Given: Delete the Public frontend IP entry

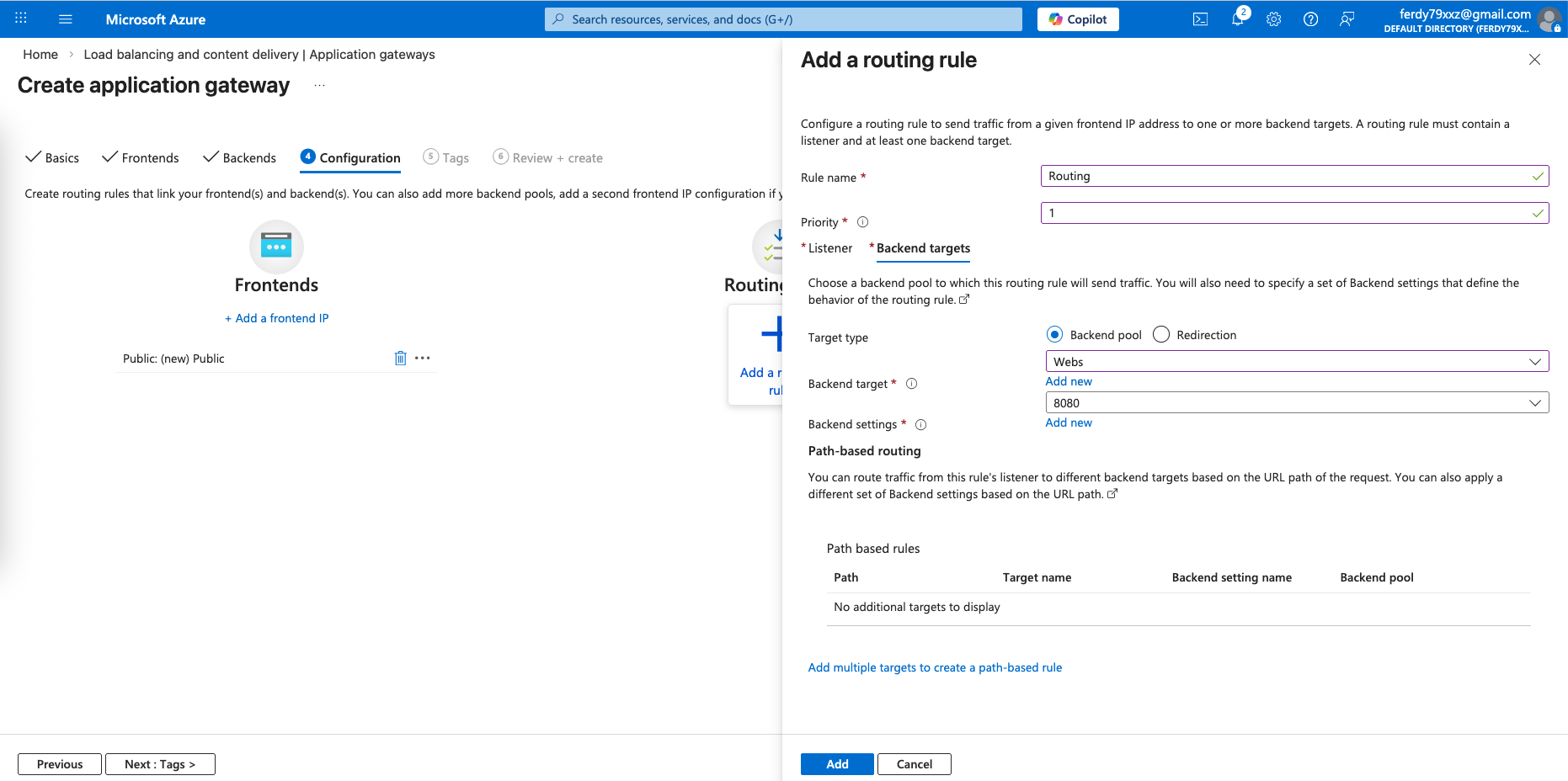Looking at the screenshot, I should tap(400, 359).
